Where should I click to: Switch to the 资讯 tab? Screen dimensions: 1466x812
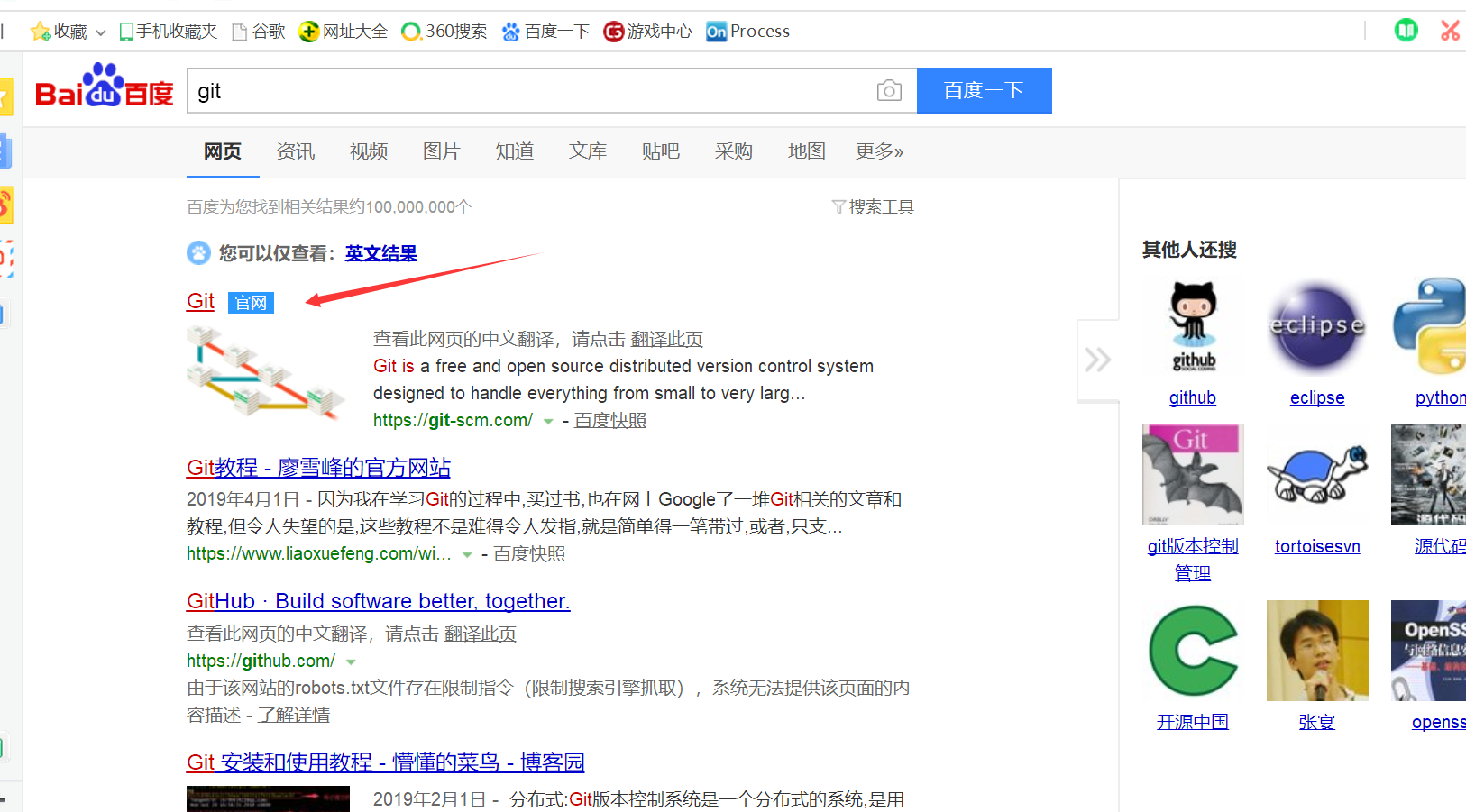296,151
